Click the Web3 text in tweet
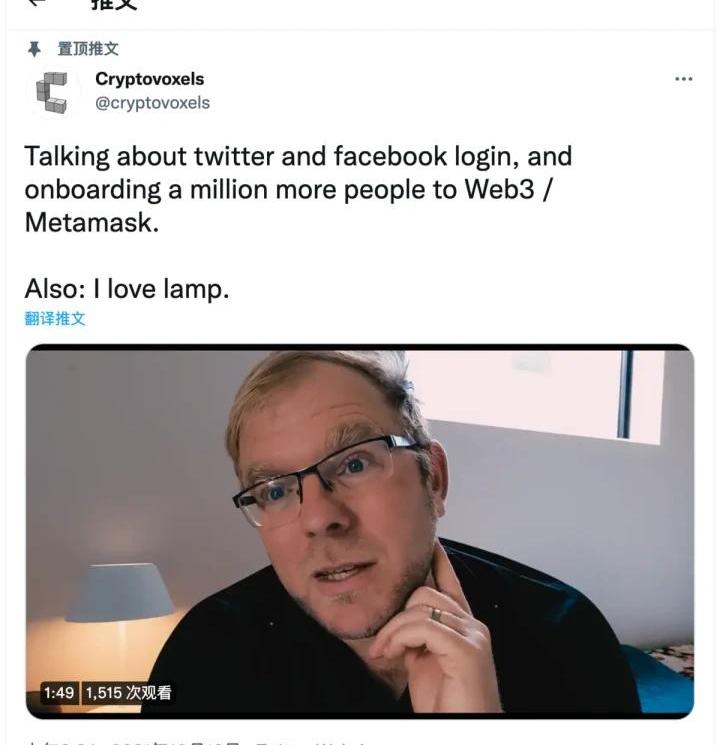Screen dimensions: 720x745 click(499, 189)
